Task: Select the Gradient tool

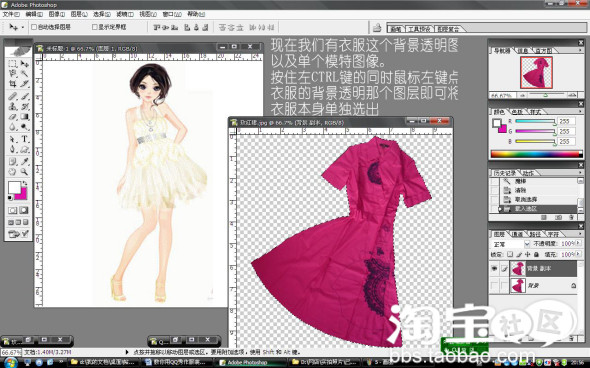Action: click(x=24, y=117)
